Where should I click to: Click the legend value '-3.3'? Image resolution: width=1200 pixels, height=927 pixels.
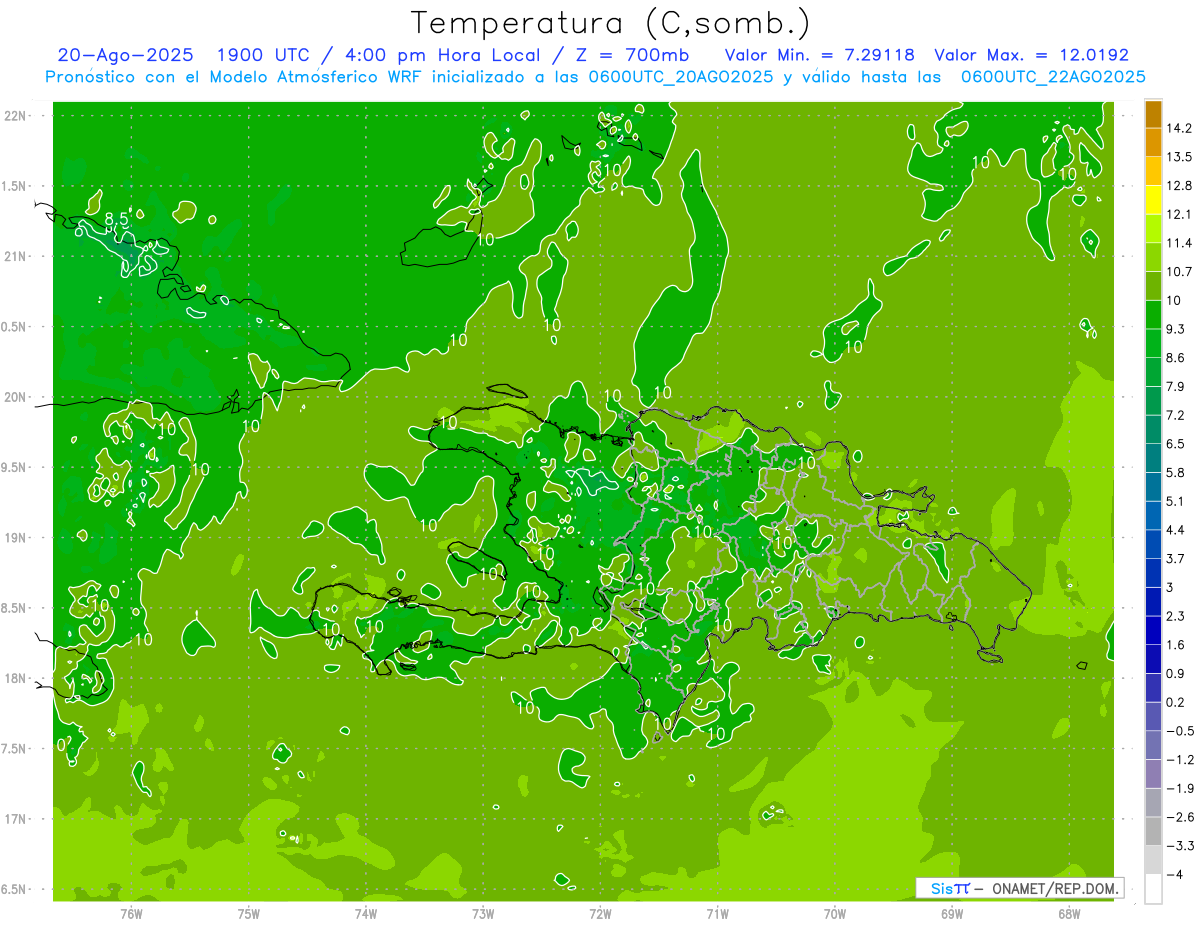coord(1179,846)
